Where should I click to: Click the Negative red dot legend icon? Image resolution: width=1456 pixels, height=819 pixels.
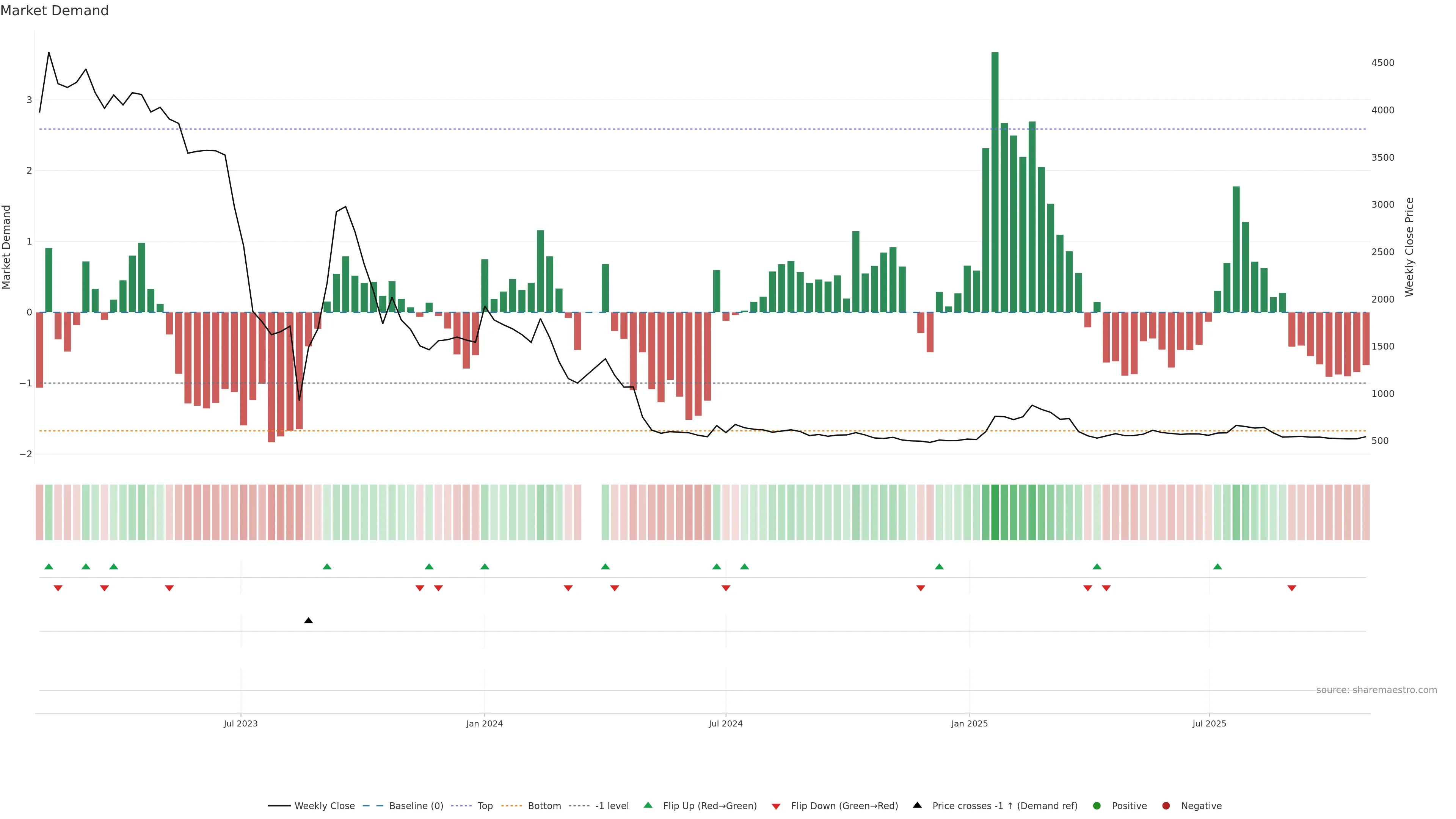tap(1166, 805)
